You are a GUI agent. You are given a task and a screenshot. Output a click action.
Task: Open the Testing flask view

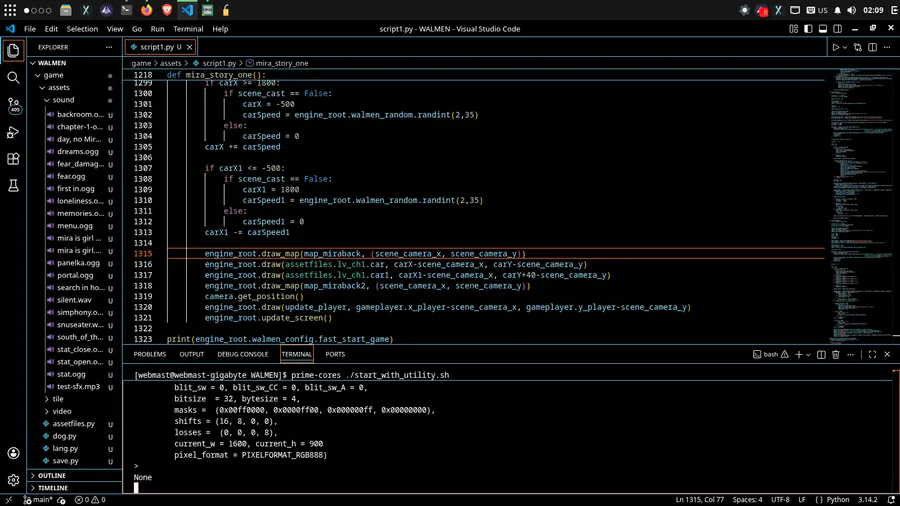tap(13, 185)
